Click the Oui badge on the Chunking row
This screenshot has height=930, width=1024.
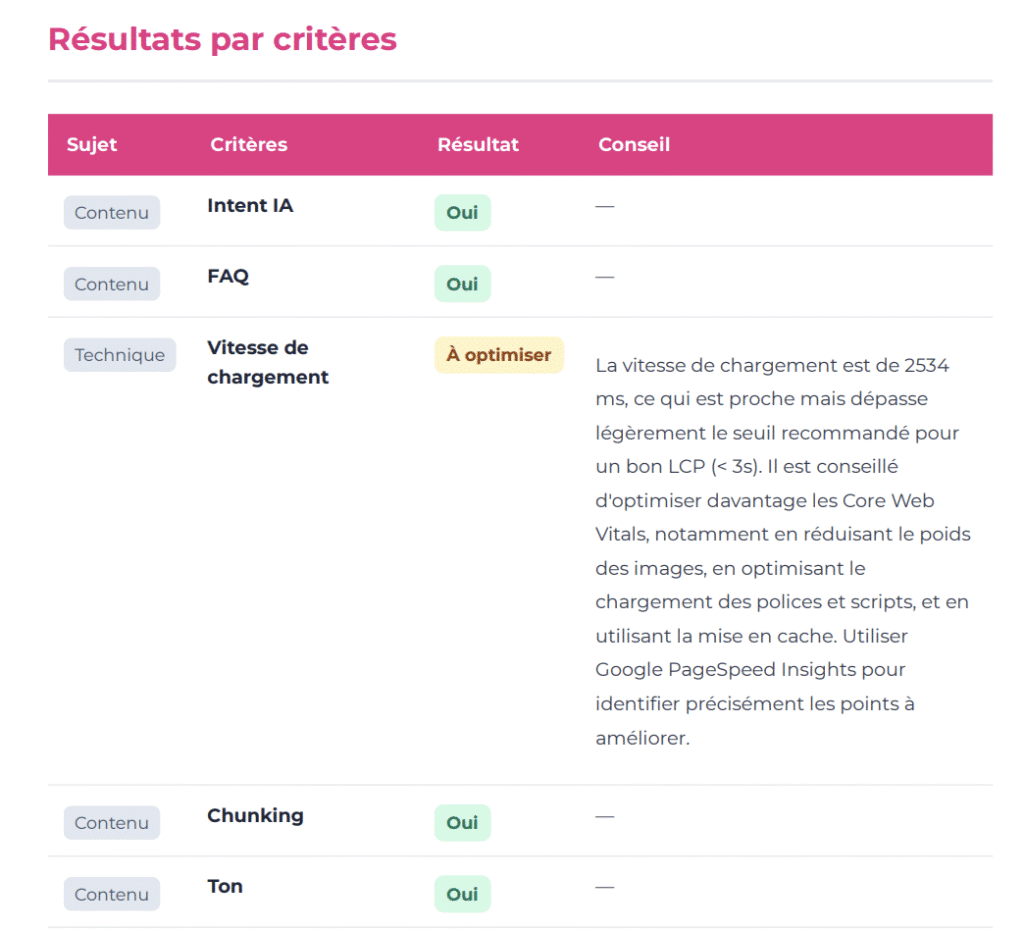(462, 822)
